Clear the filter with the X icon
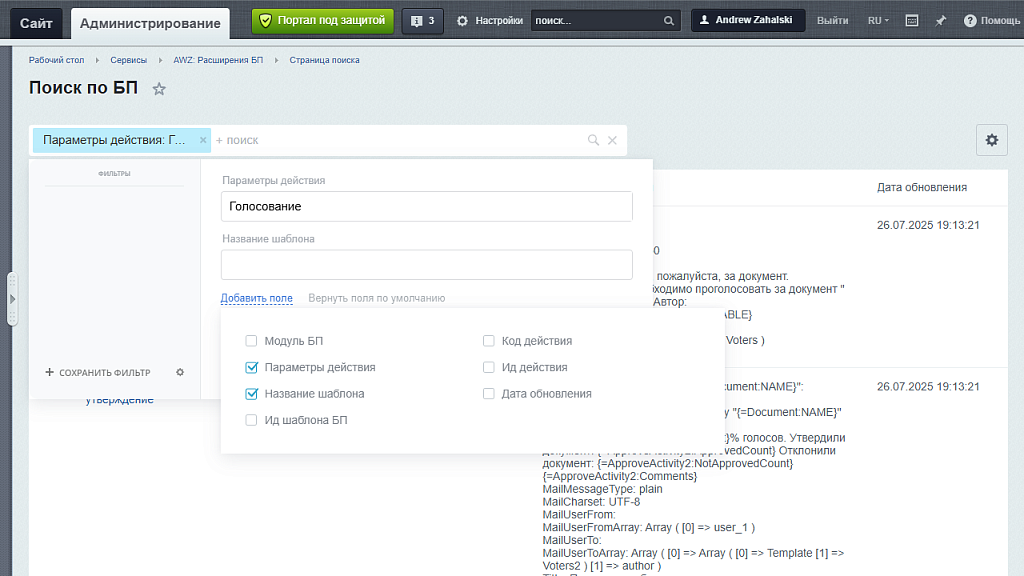 (613, 140)
